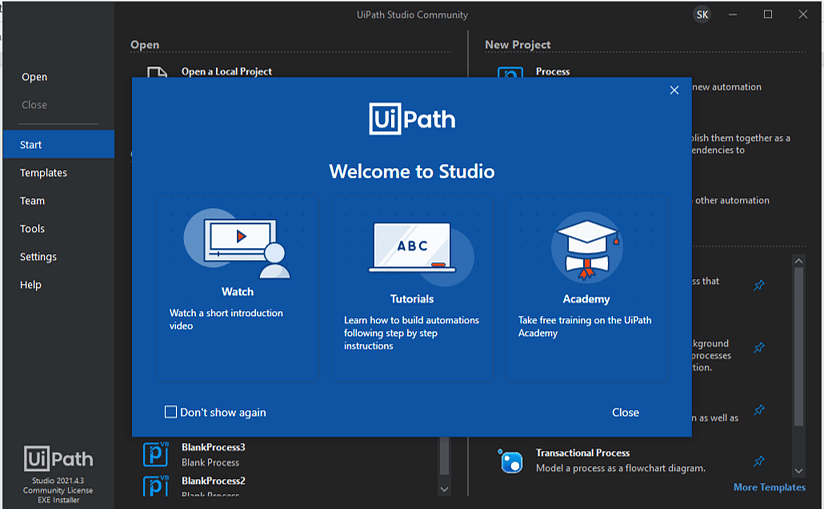
Task: Click the BlankProcess2 project icon
Action: (x=156, y=485)
